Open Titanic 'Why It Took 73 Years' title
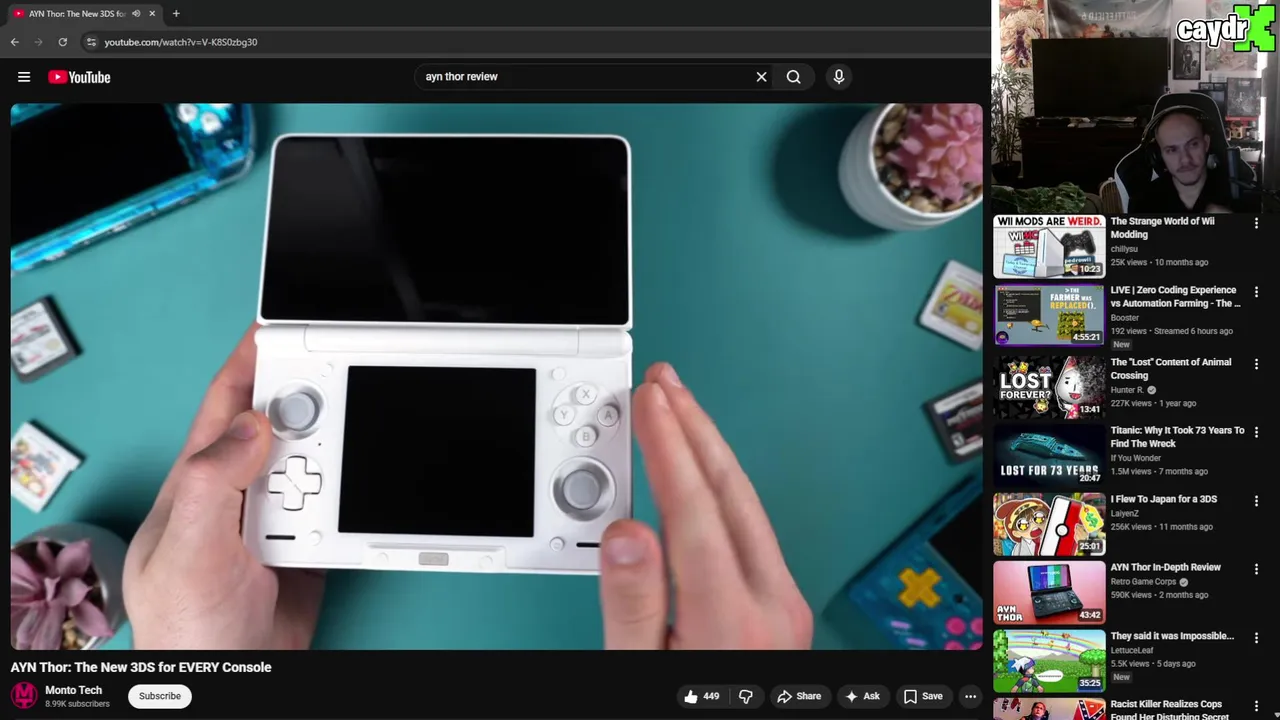The height and width of the screenshot is (720, 1280). 1177,437
